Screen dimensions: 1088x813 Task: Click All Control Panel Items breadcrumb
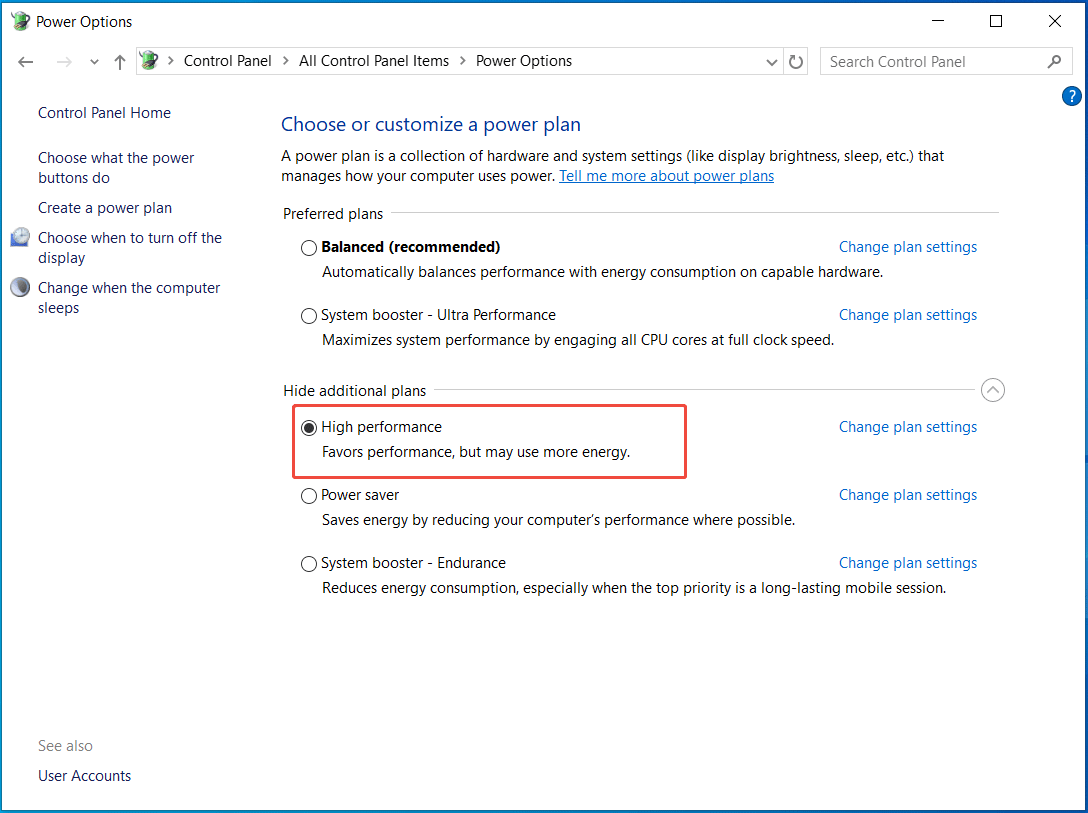pyautogui.click(x=373, y=61)
